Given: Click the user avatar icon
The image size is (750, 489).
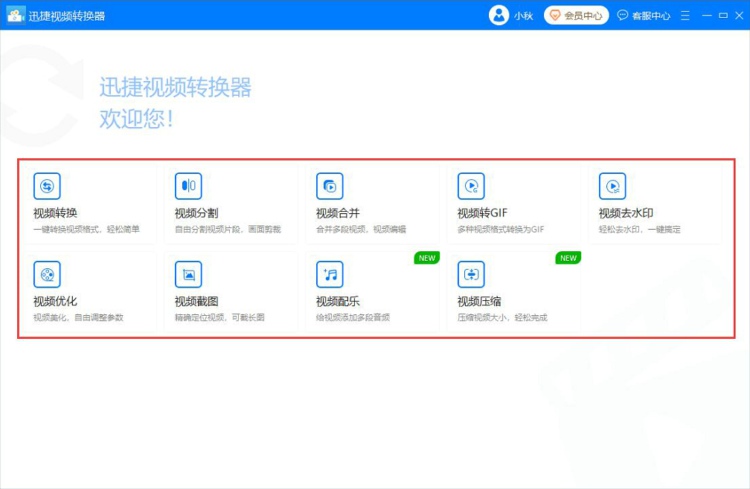Looking at the screenshot, I should (498, 15).
